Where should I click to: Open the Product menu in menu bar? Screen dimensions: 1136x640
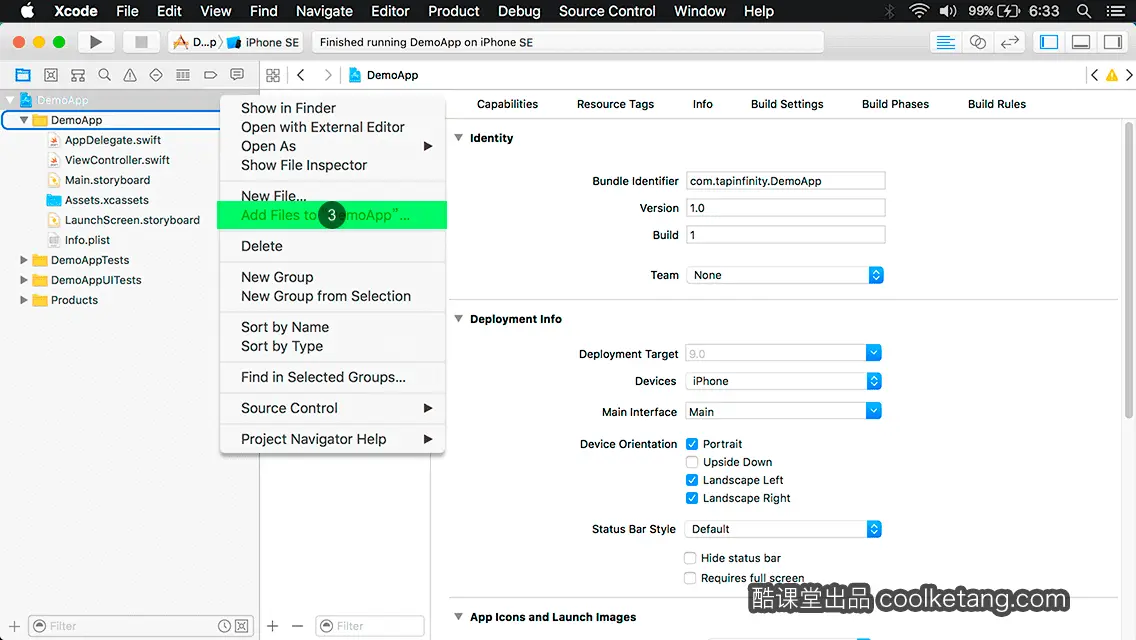[454, 11]
